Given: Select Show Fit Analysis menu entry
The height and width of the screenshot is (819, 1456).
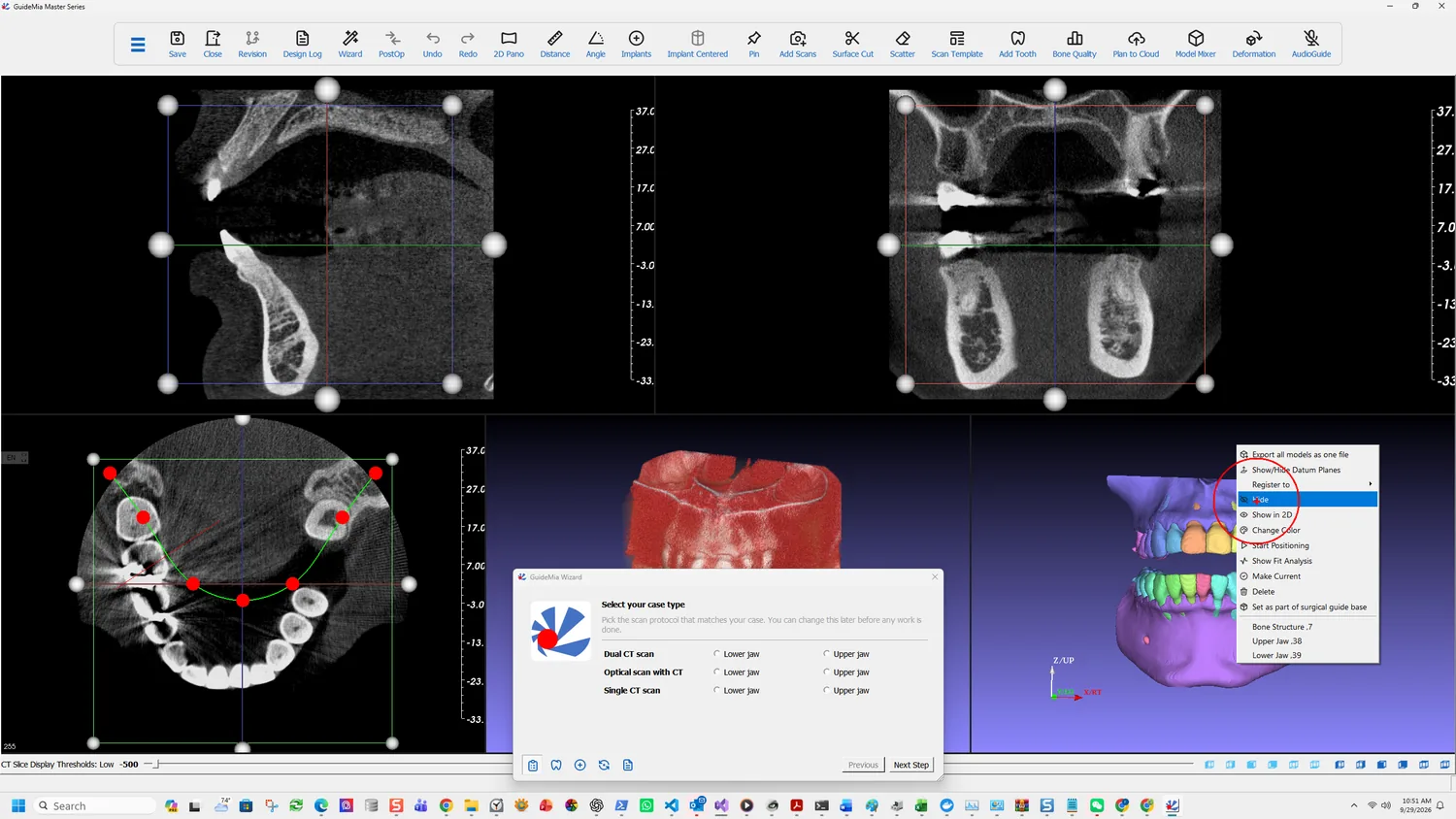Looking at the screenshot, I should [x=1307, y=561].
